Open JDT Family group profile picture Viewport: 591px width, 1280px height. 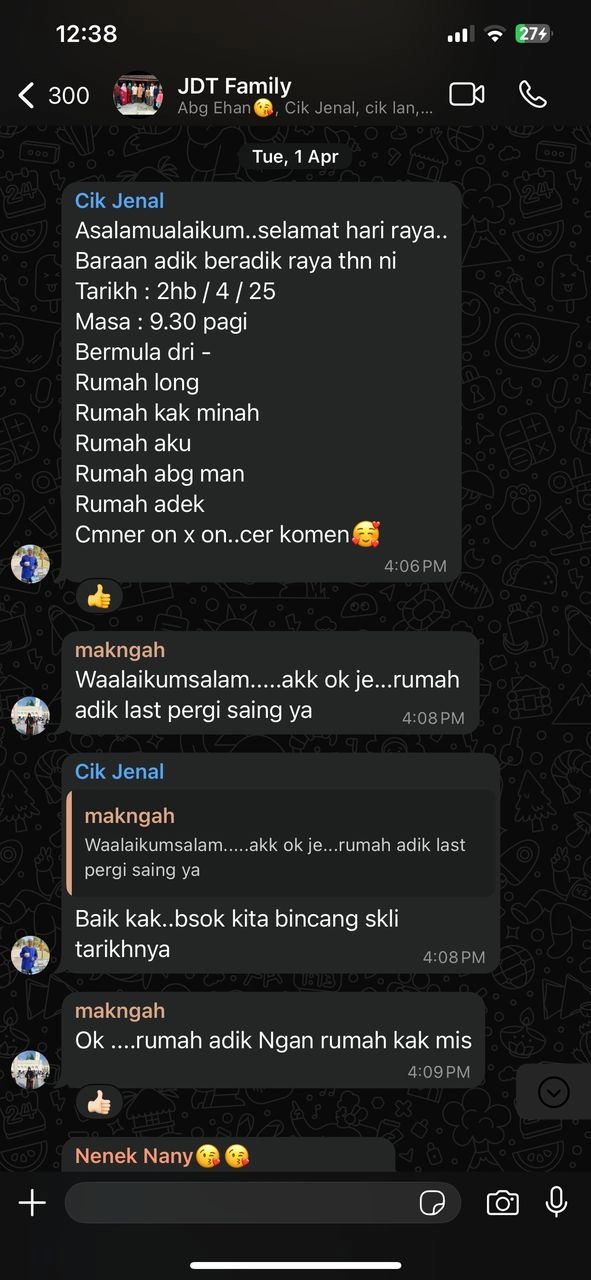coord(138,95)
